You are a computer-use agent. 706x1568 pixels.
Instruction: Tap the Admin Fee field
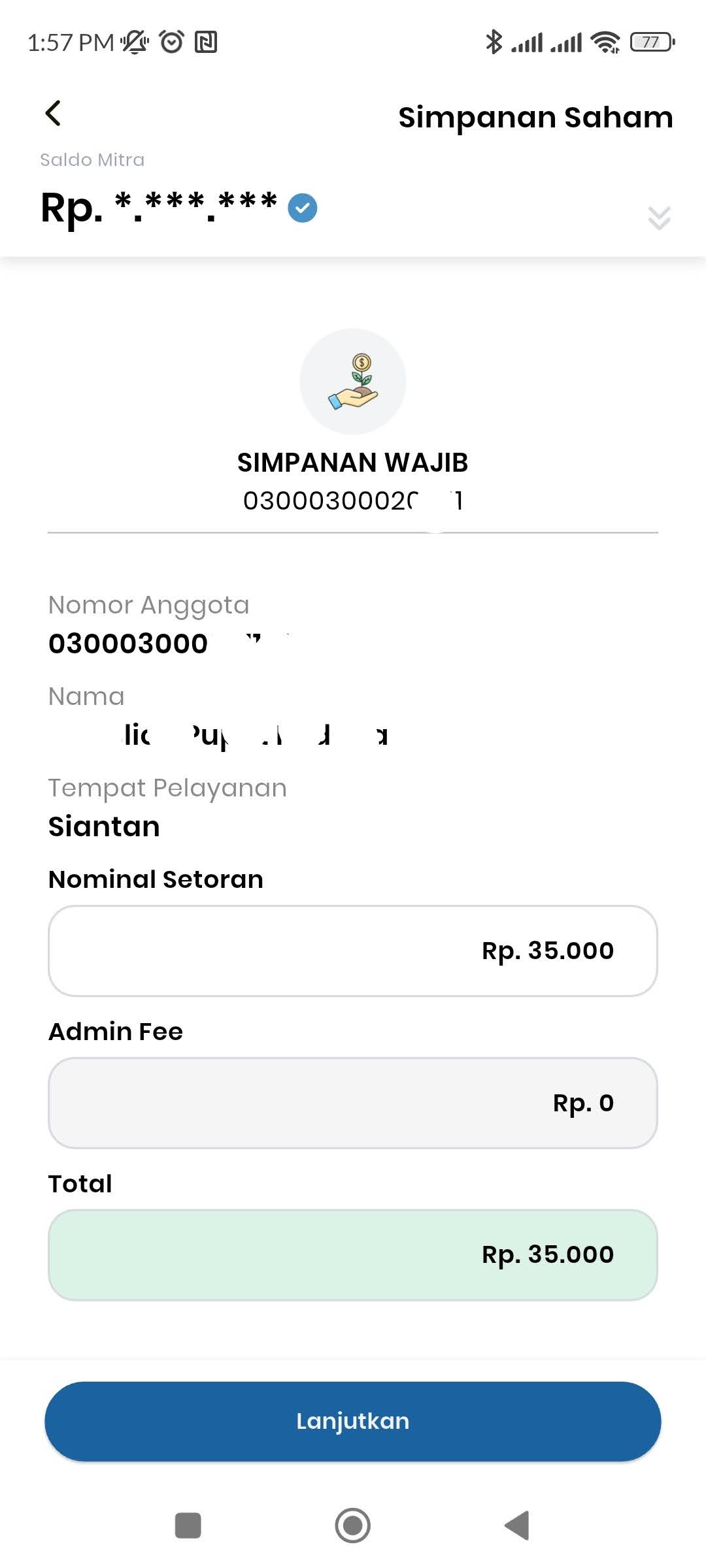click(x=353, y=1103)
